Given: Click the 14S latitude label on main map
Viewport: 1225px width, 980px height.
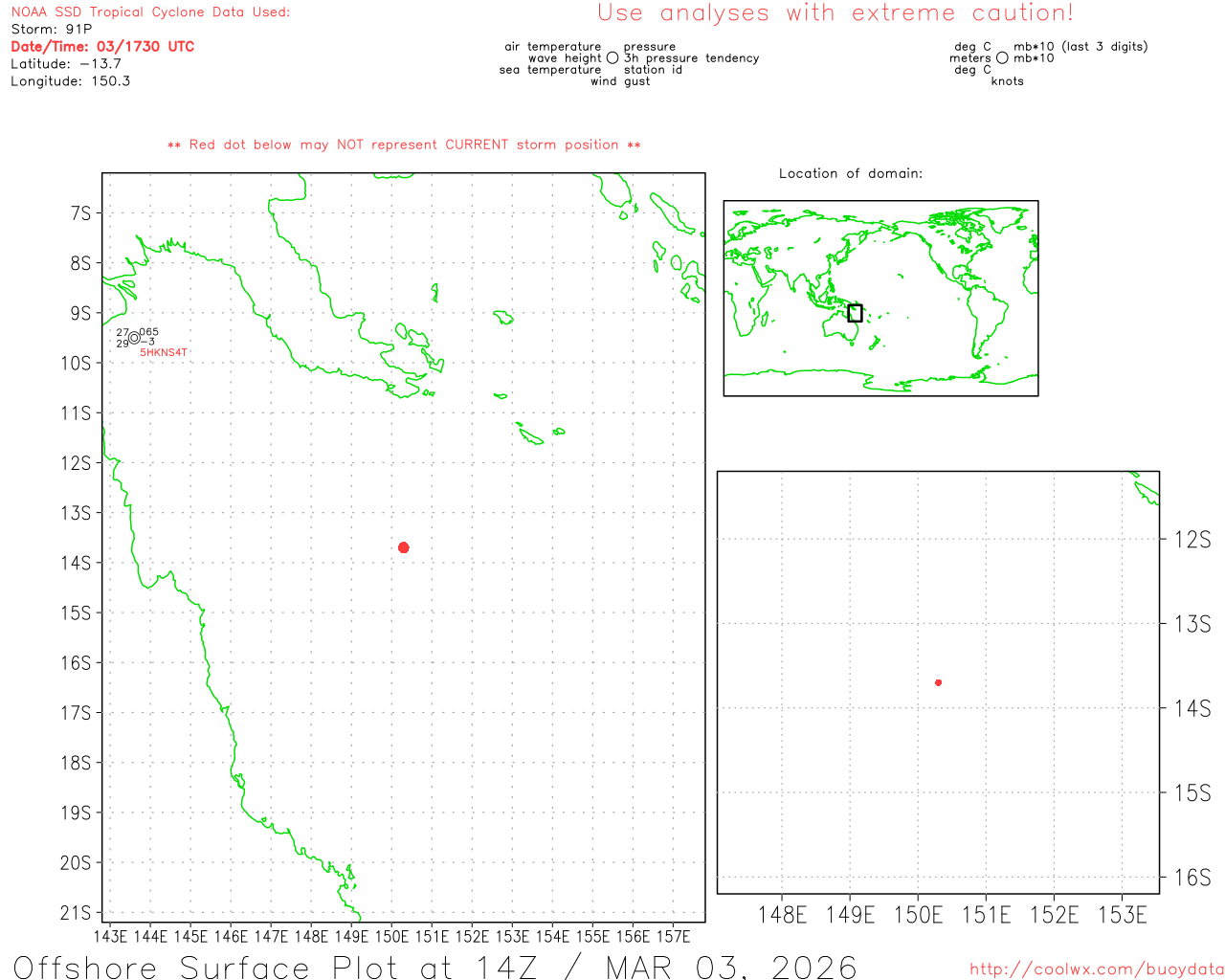Looking at the screenshot, I should click(x=77, y=563).
